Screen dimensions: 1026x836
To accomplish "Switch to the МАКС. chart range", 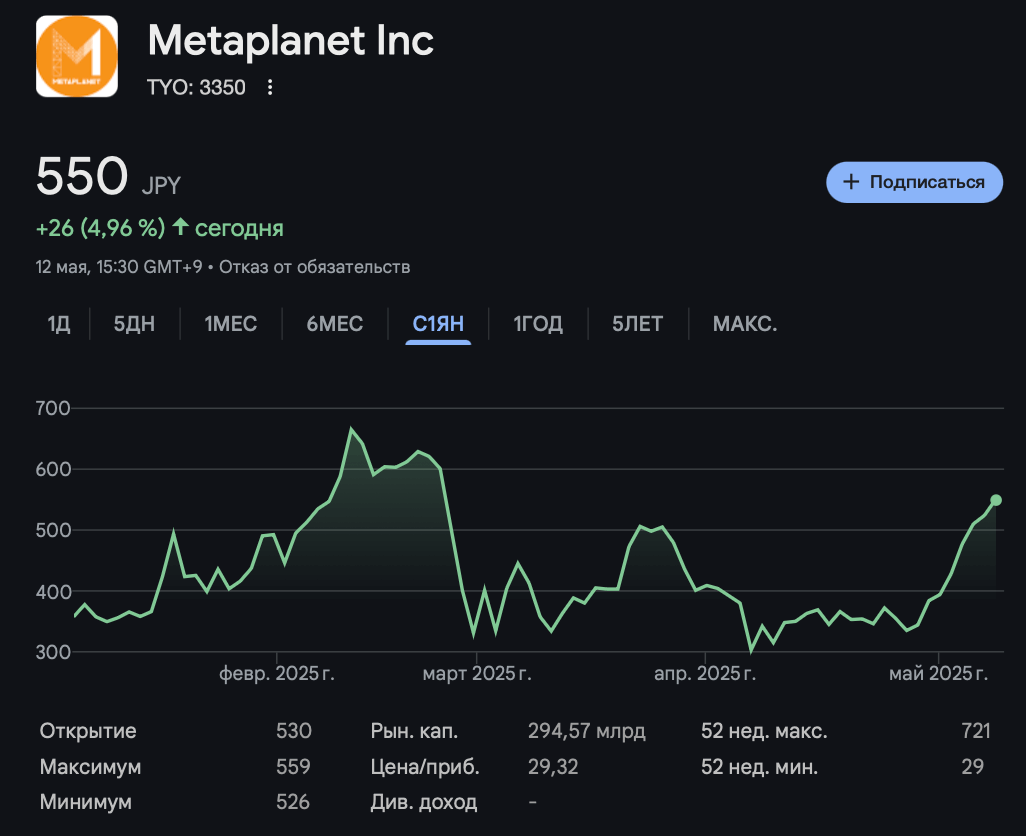I will point(745,324).
